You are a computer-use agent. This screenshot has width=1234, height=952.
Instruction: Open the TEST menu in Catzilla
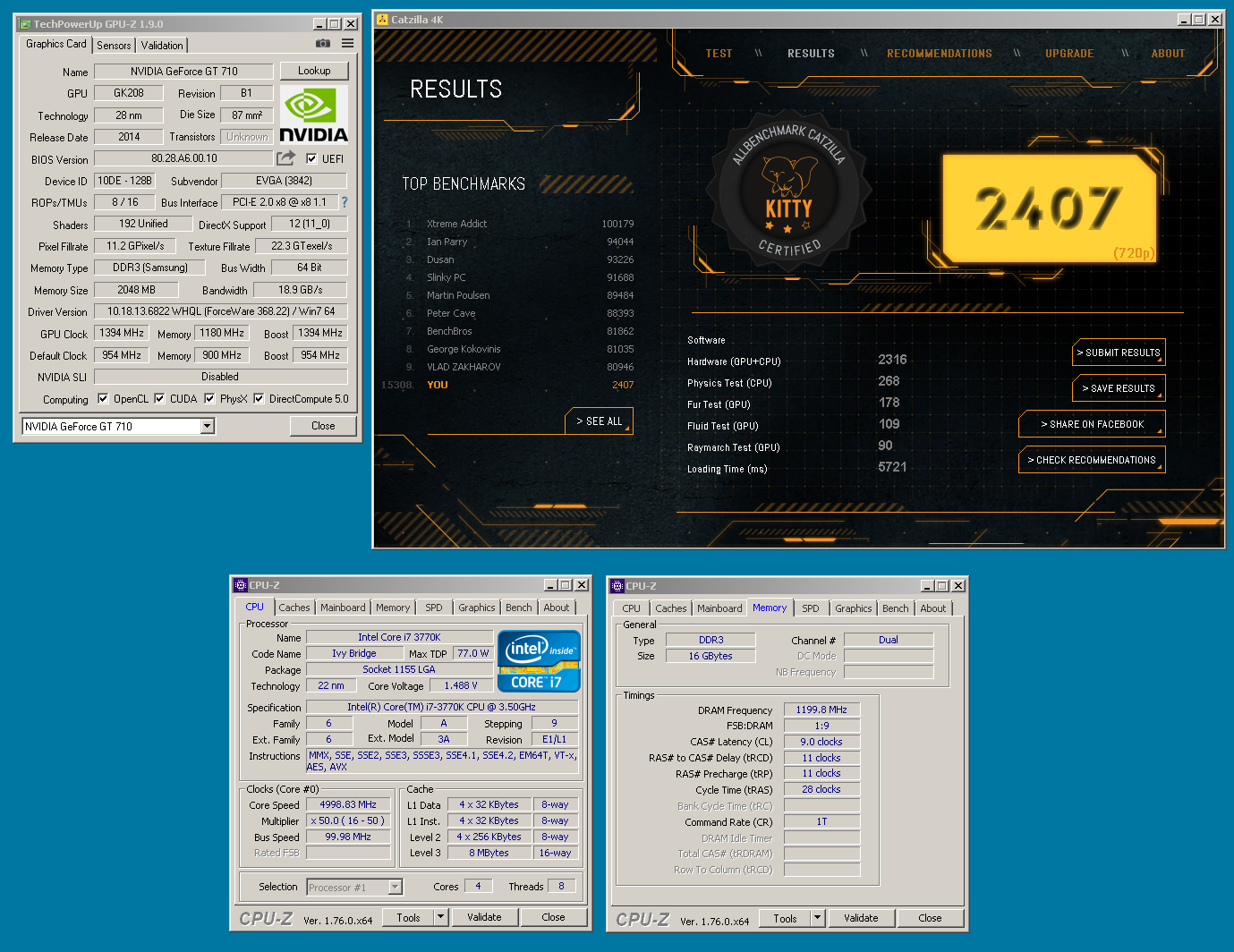[x=719, y=54]
